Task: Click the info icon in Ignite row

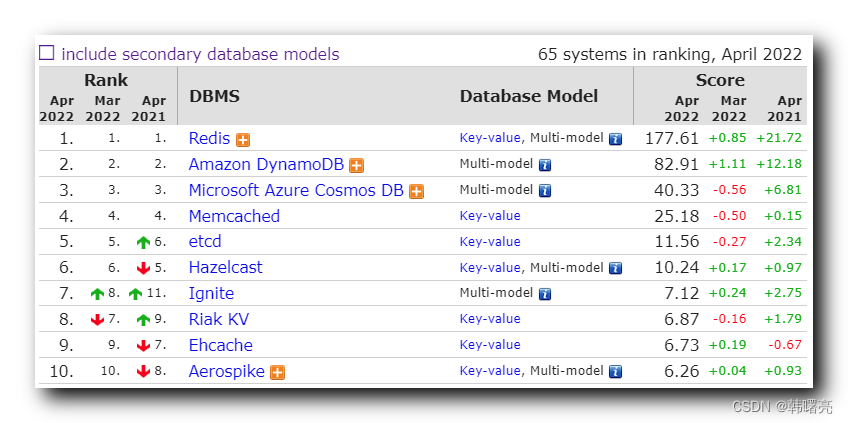Action: click(545, 294)
